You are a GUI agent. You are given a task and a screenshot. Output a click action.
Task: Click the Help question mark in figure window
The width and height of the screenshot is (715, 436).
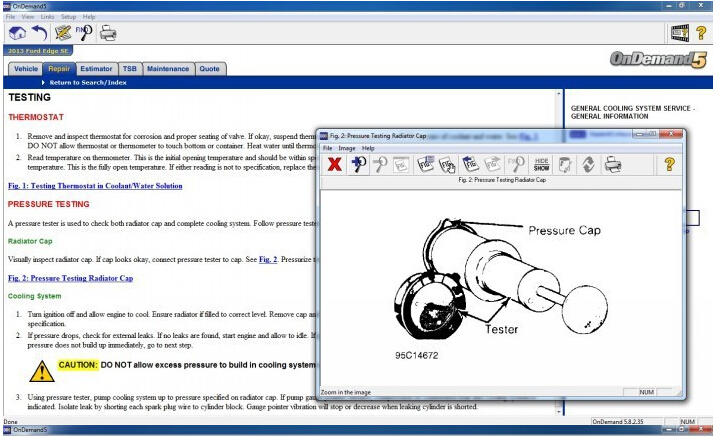pos(669,165)
